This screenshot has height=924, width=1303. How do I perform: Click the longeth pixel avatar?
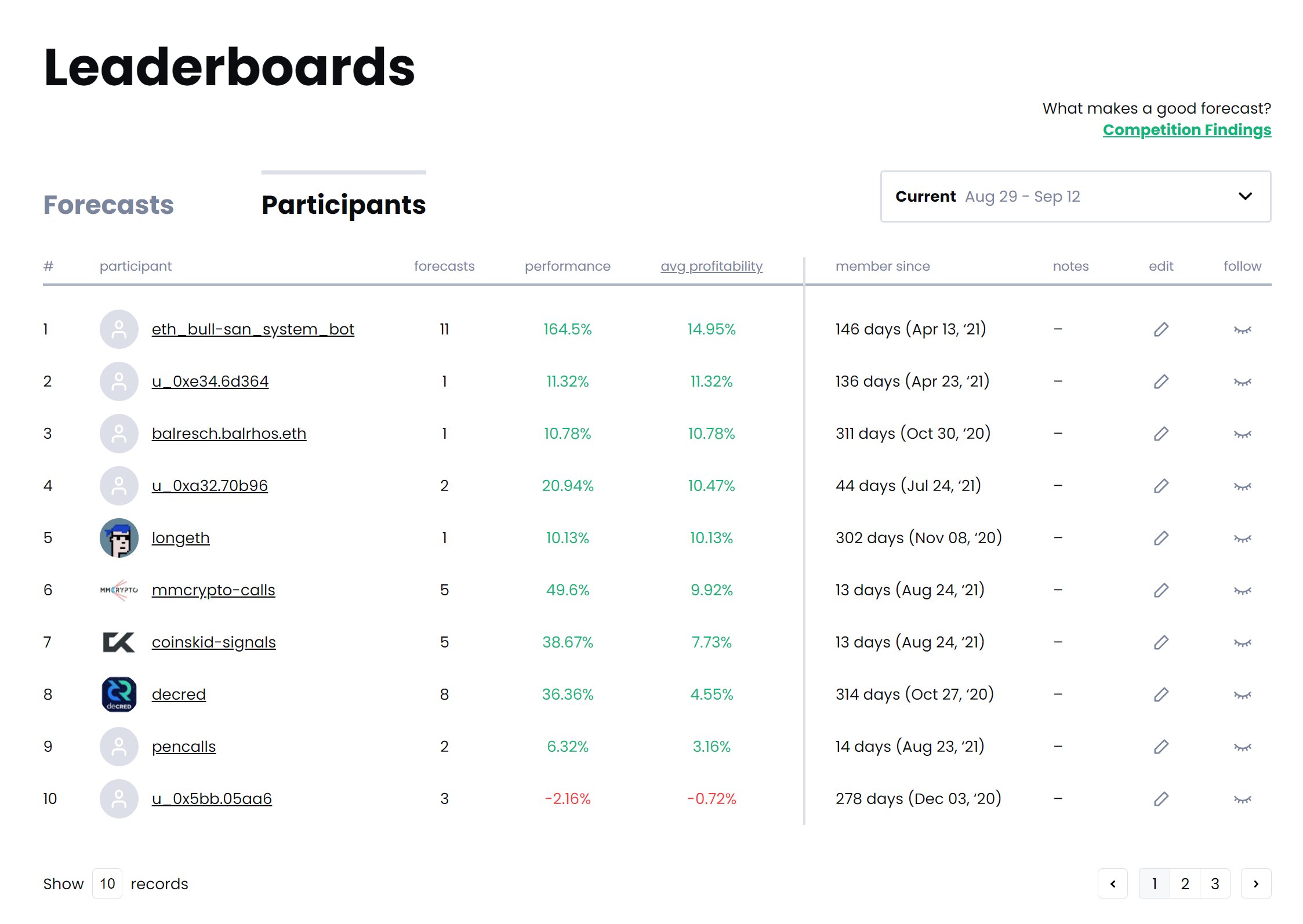pyautogui.click(x=119, y=538)
